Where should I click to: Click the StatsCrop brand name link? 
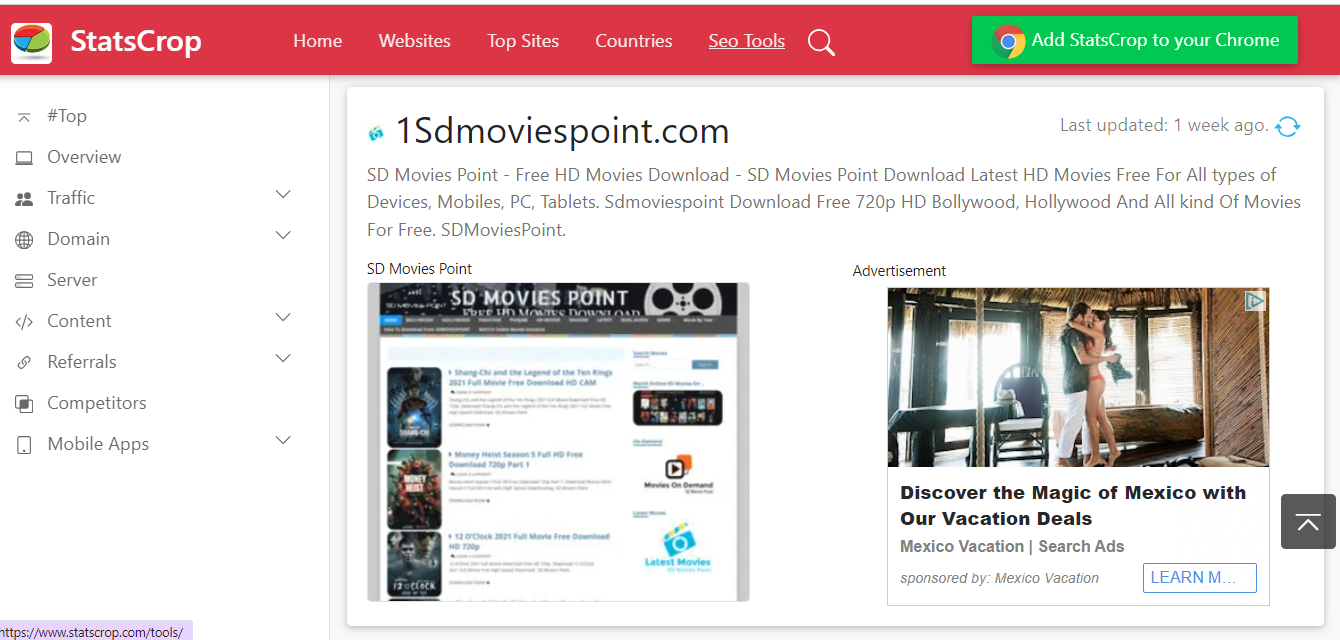[136, 42]
